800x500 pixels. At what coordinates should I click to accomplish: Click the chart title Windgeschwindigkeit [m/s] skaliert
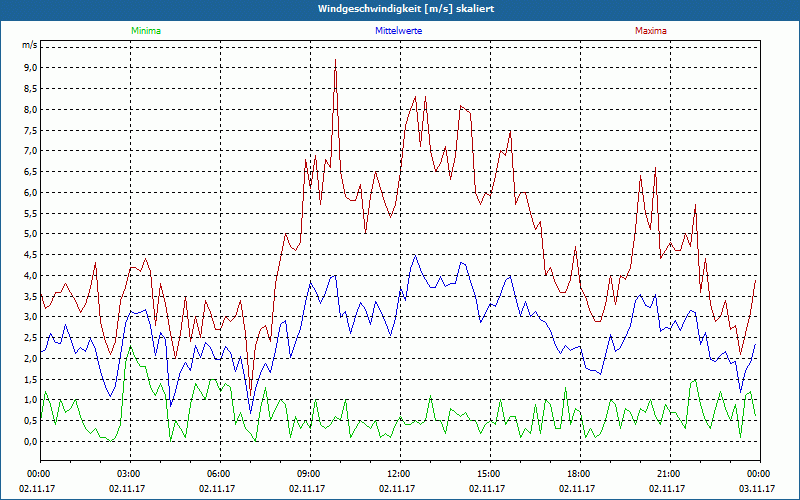(406, 9)
